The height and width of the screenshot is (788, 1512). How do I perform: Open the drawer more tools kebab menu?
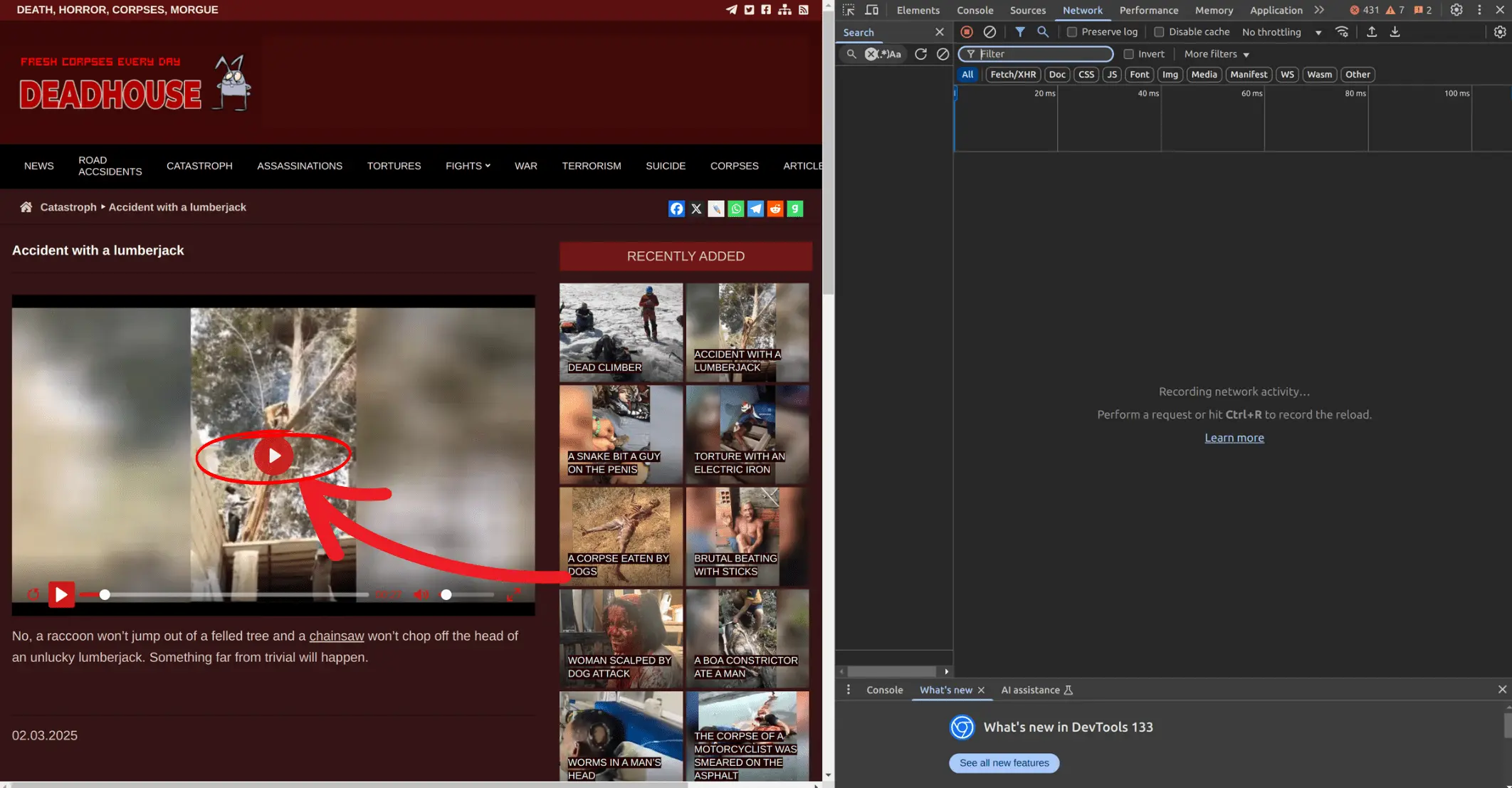click(848, 690)
